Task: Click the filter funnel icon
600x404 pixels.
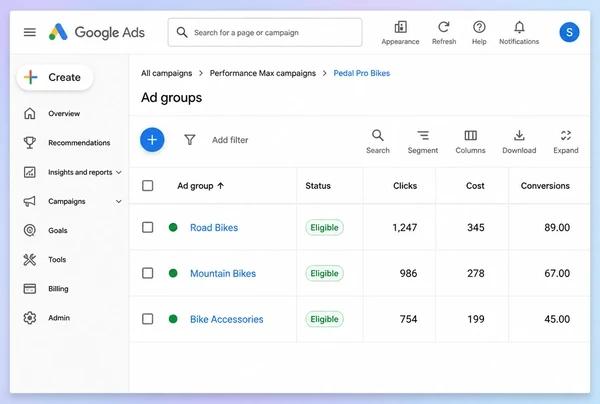Action: click(x=190, y=140)
